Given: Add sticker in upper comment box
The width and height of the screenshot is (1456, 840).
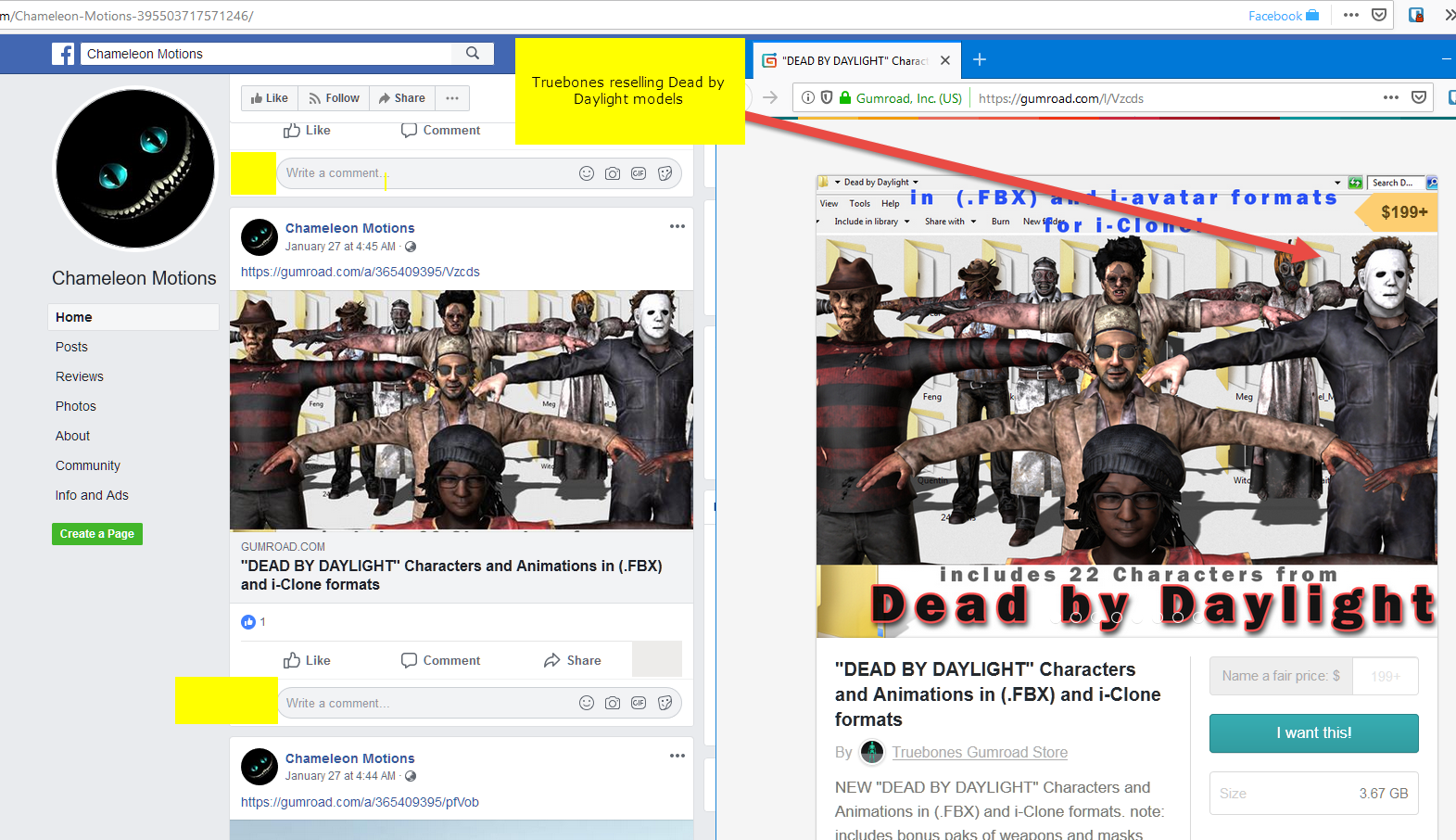Looking at the screenshot, I should (665, 173).
